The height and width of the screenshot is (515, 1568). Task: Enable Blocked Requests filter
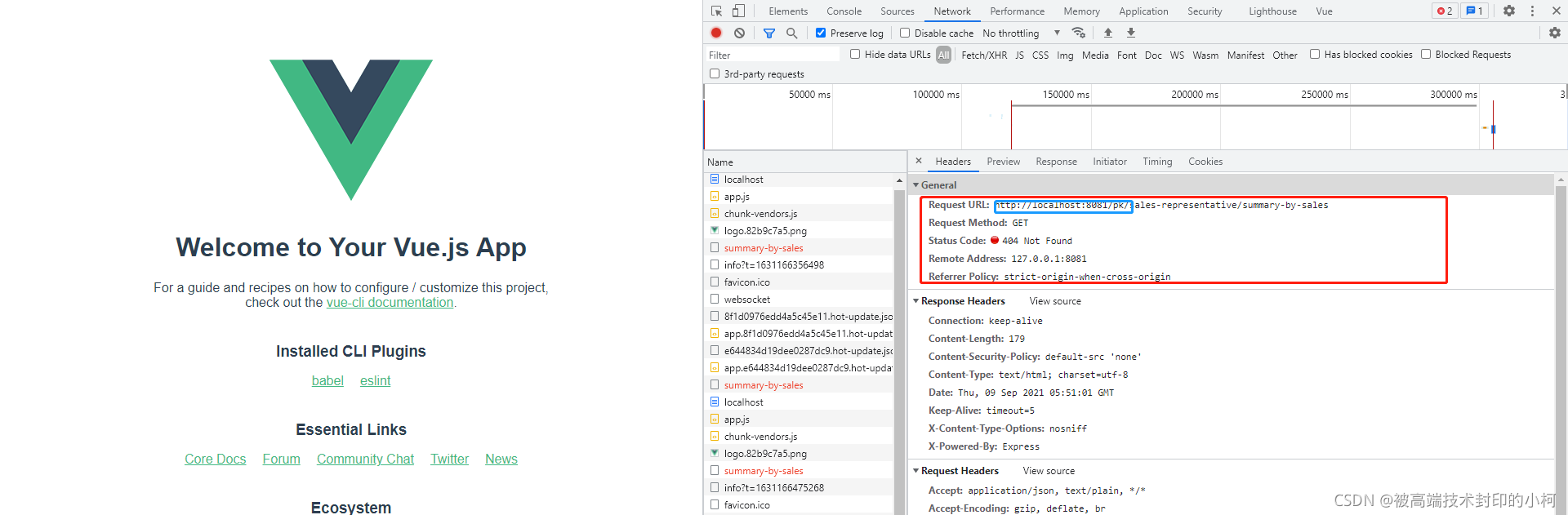click(x=1426, y=54)
